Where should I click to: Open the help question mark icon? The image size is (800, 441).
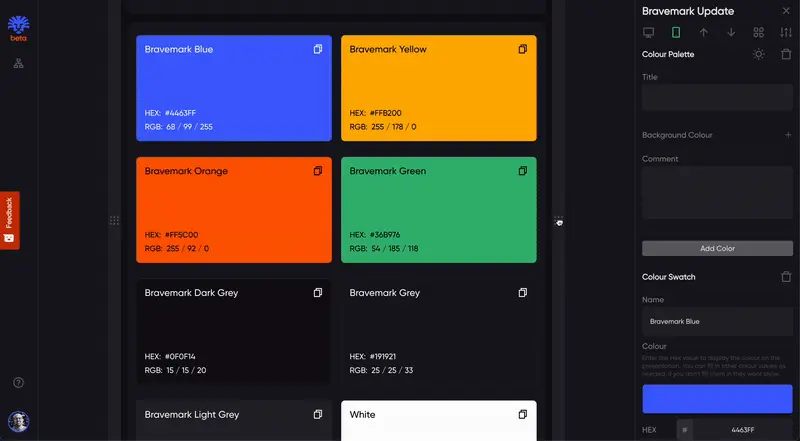[x=18, y=382]
